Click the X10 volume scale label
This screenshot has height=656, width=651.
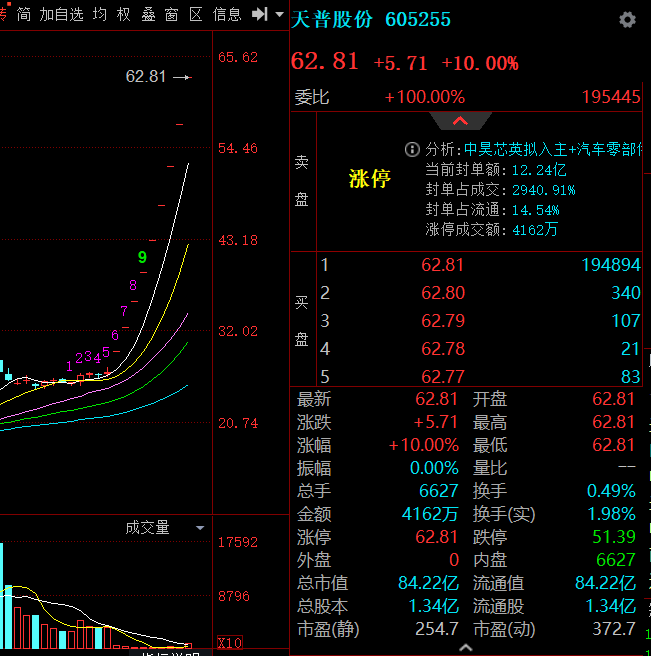pos(230,643)
